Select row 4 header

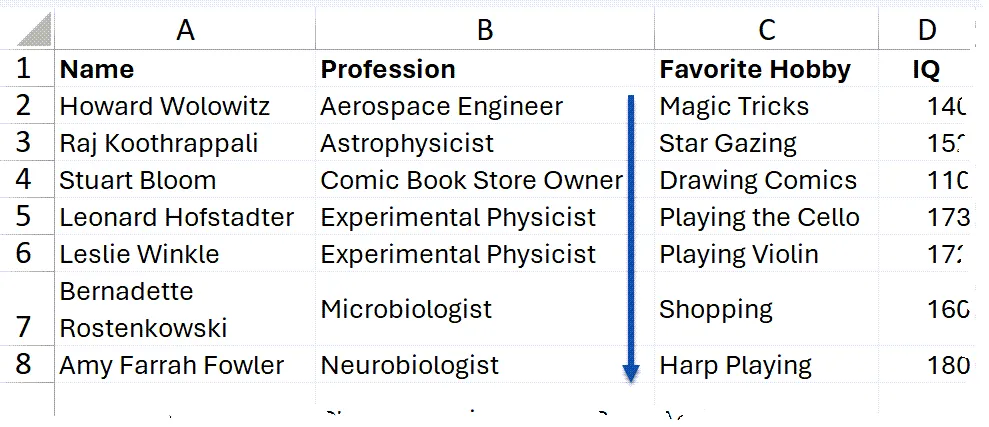coord(26,181)
